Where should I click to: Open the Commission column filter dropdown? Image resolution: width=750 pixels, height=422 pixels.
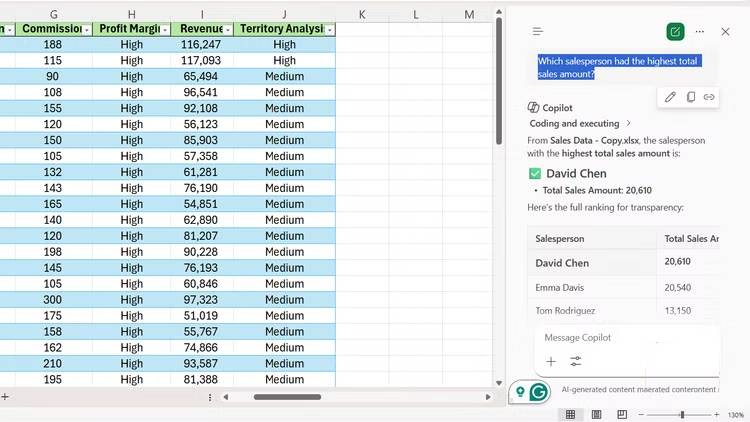(x=87, y=29)
